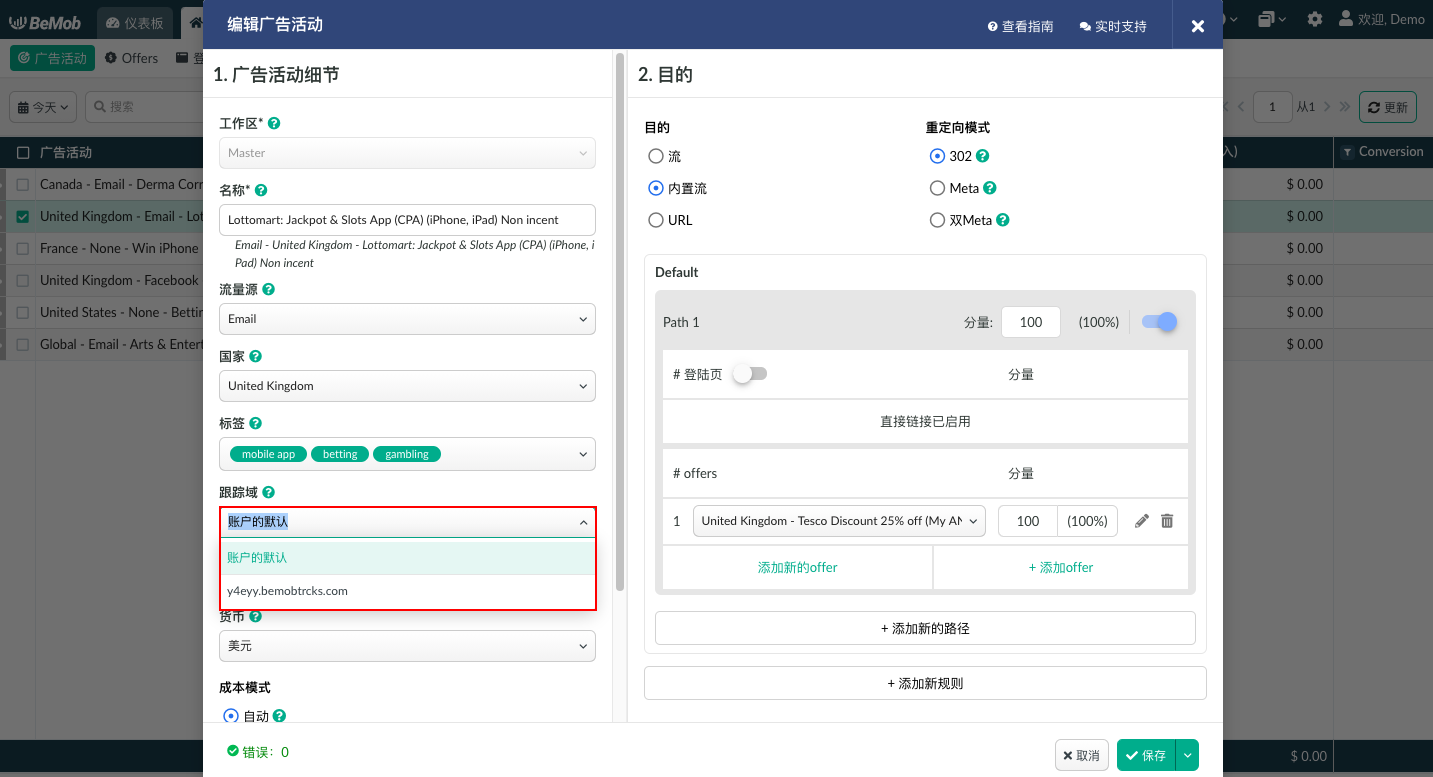Open help icon next to 双Meta redirect
This screenshot has width=1433, height=777.
1003,220
